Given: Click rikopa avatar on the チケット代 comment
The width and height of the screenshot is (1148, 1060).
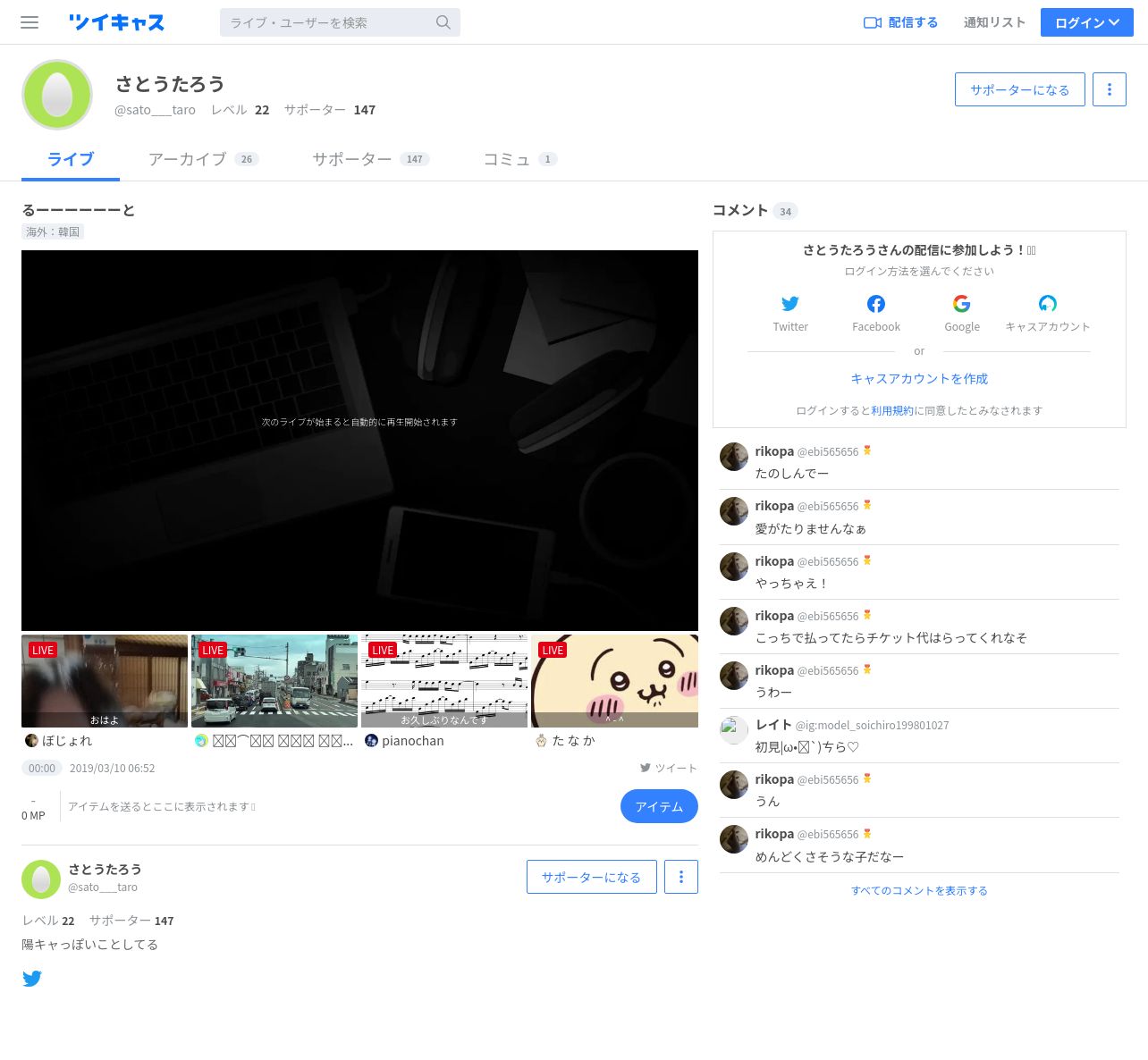Looking at the screenshot, I should (x=734, y=621).
